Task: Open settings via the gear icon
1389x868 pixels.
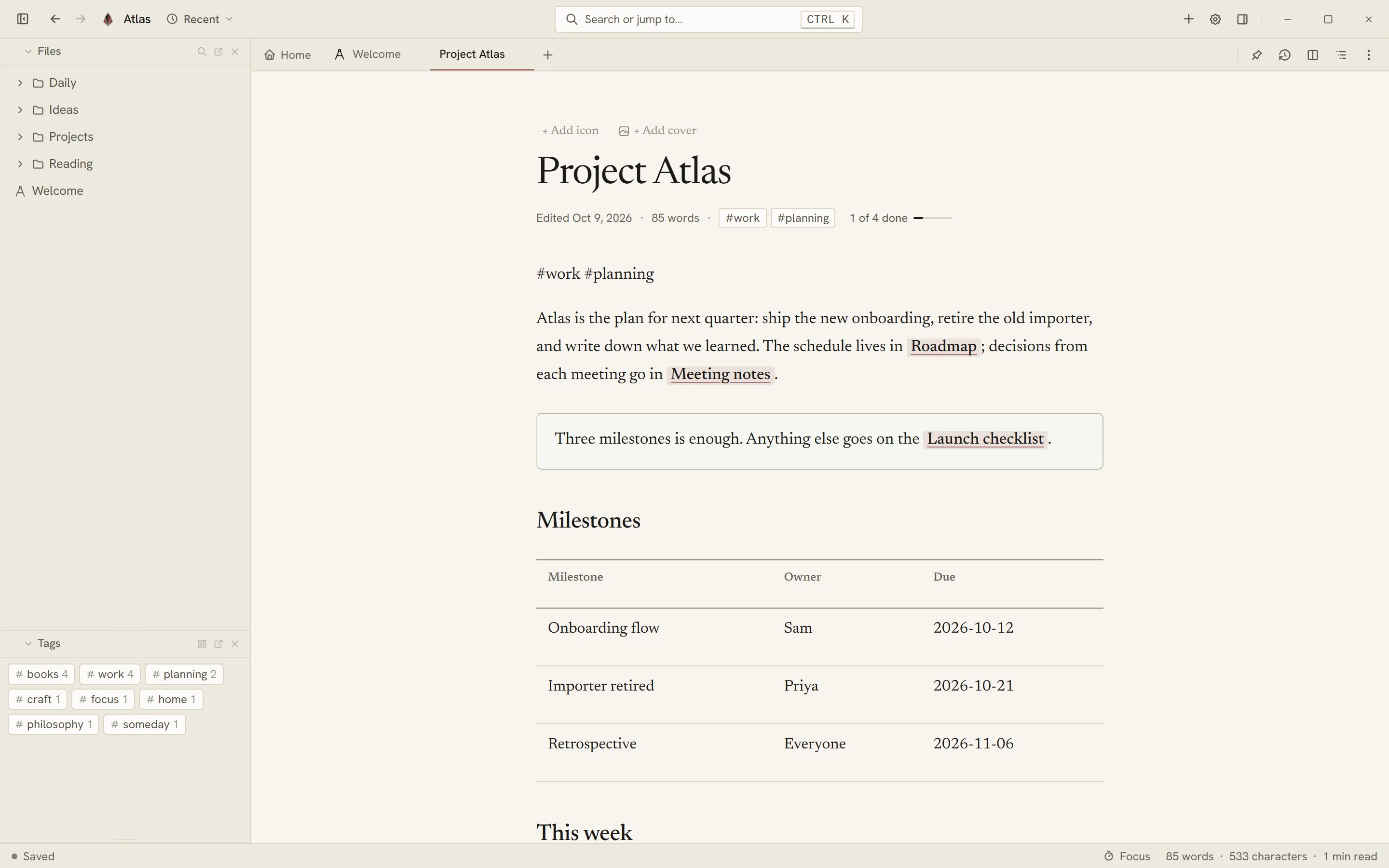Action: pos(1215,19)
